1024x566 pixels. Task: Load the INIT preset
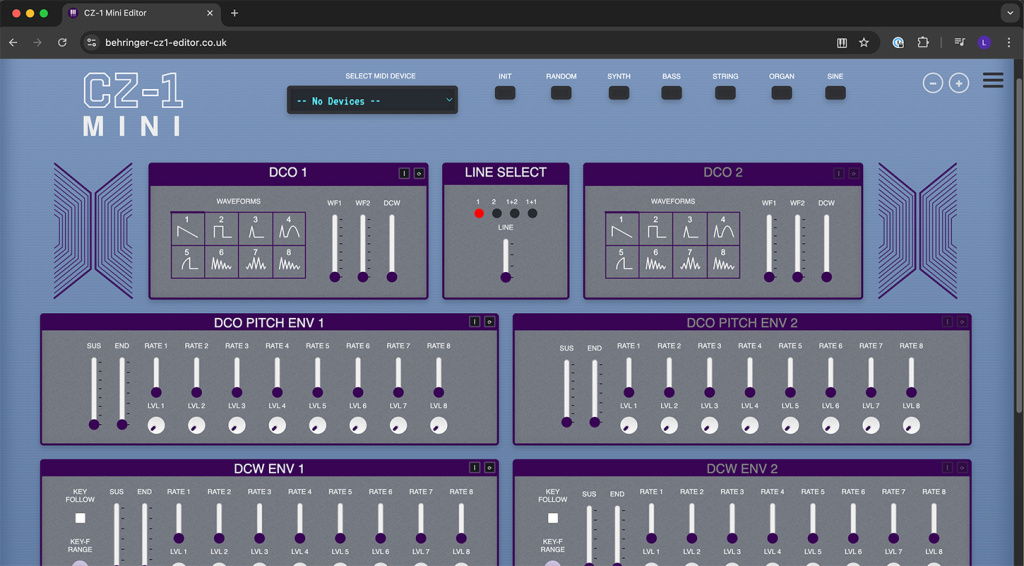coord(505,93)
